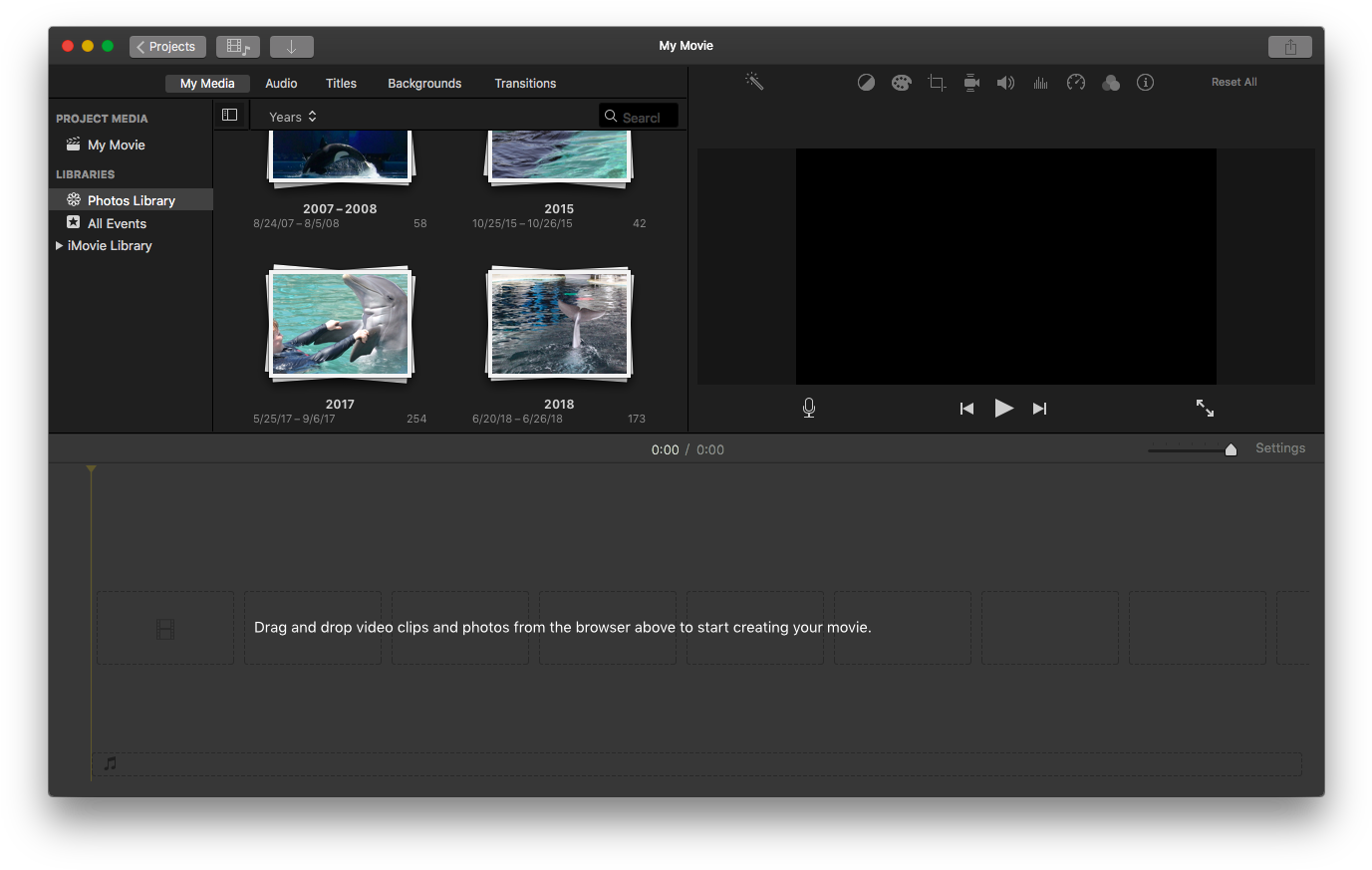This screenshot has height=870, width=1372.
Task: Open the speed adjustment gauge
Action: point(1076,83)
